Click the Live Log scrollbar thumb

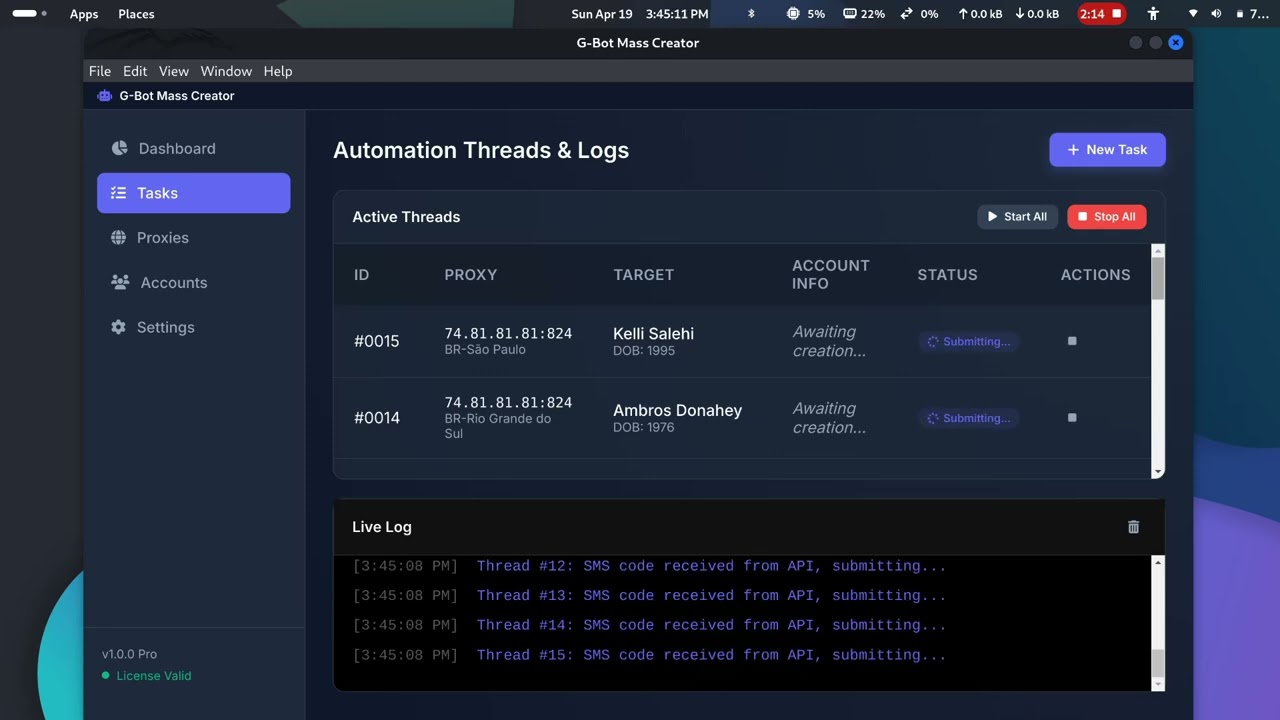[1158, 663]
